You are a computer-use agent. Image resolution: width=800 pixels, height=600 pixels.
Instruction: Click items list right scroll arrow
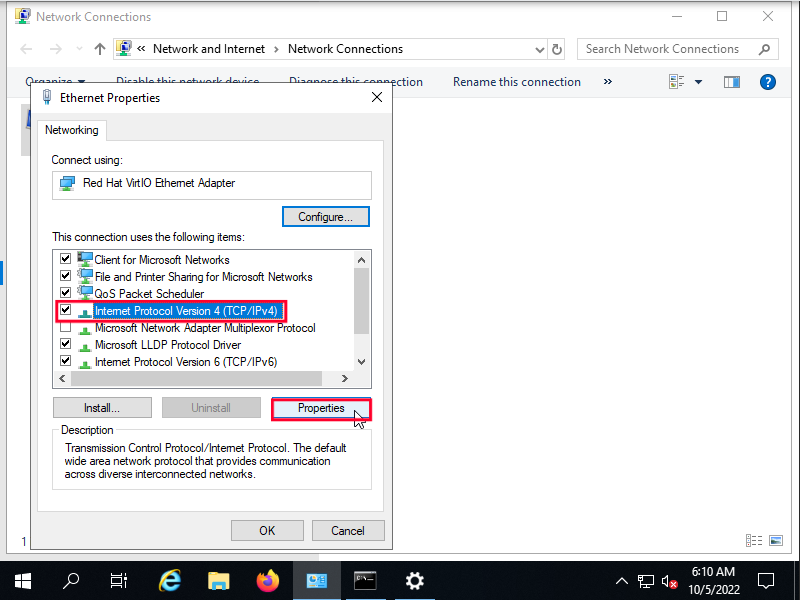pyautogui.click(x=345, y=378)
